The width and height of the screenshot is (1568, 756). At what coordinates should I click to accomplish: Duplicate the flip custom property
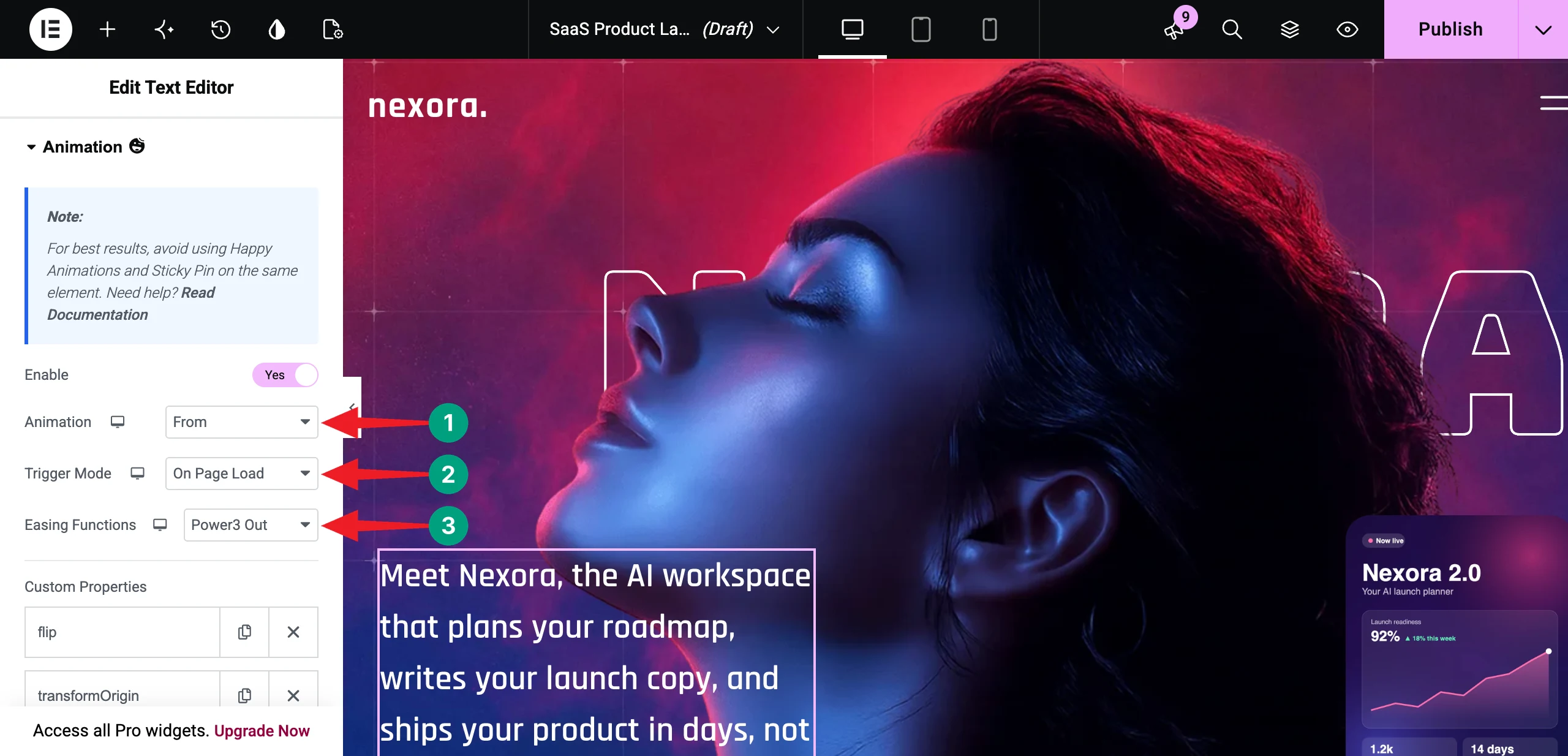(244, 632)
